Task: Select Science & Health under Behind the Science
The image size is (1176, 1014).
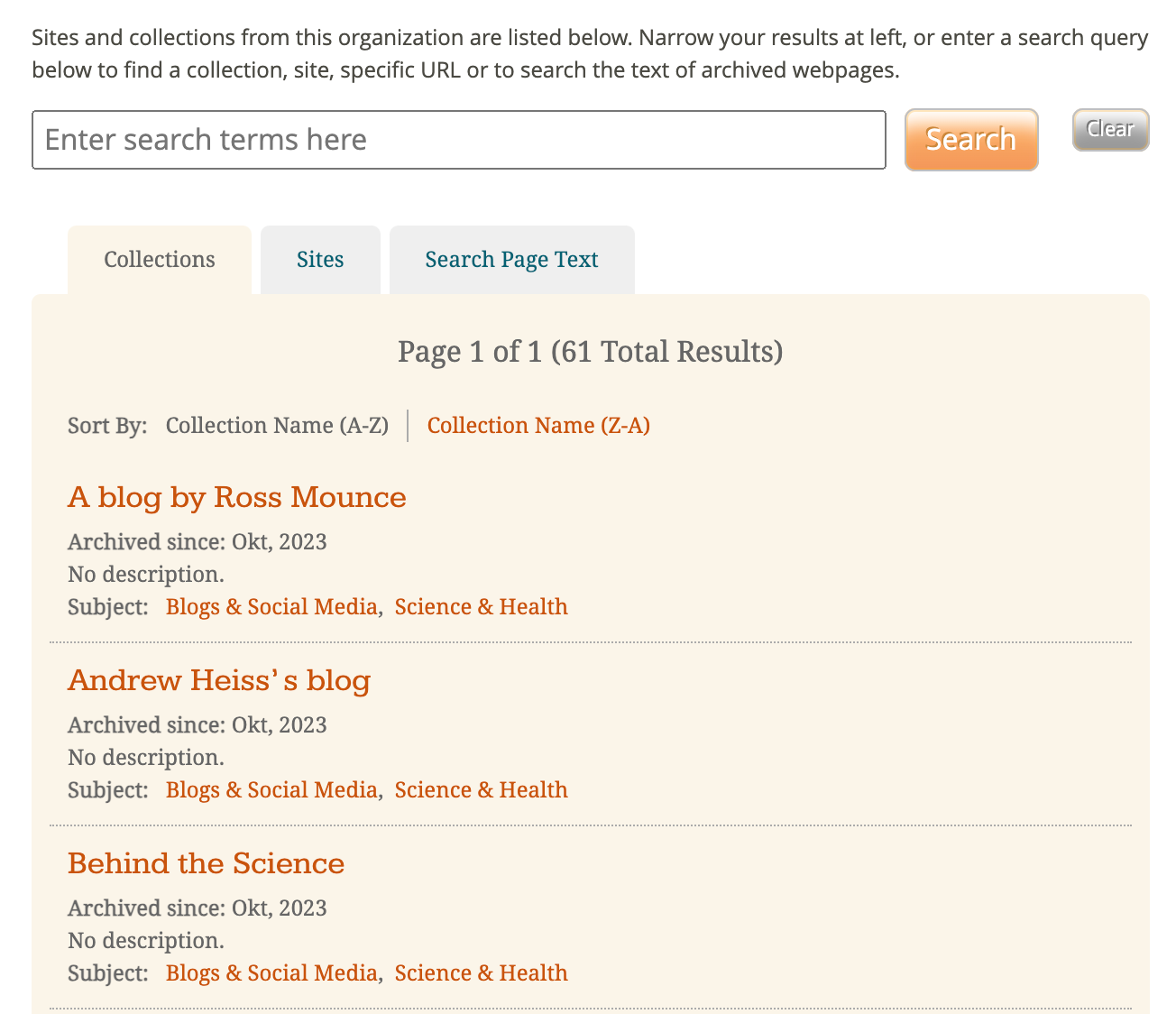Action: [481, 973]
